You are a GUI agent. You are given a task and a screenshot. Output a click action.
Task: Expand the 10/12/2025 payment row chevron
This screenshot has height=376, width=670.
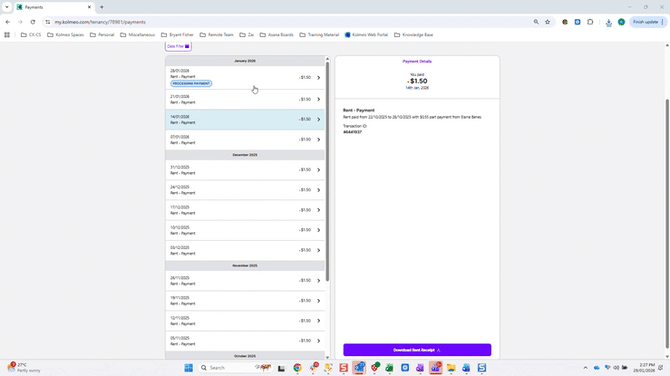tap(318, 230)
